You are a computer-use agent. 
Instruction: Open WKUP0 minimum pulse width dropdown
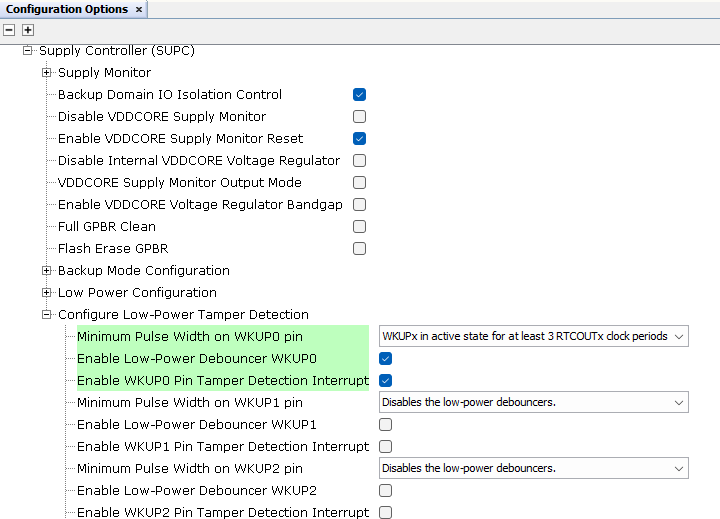pos(533,336)
